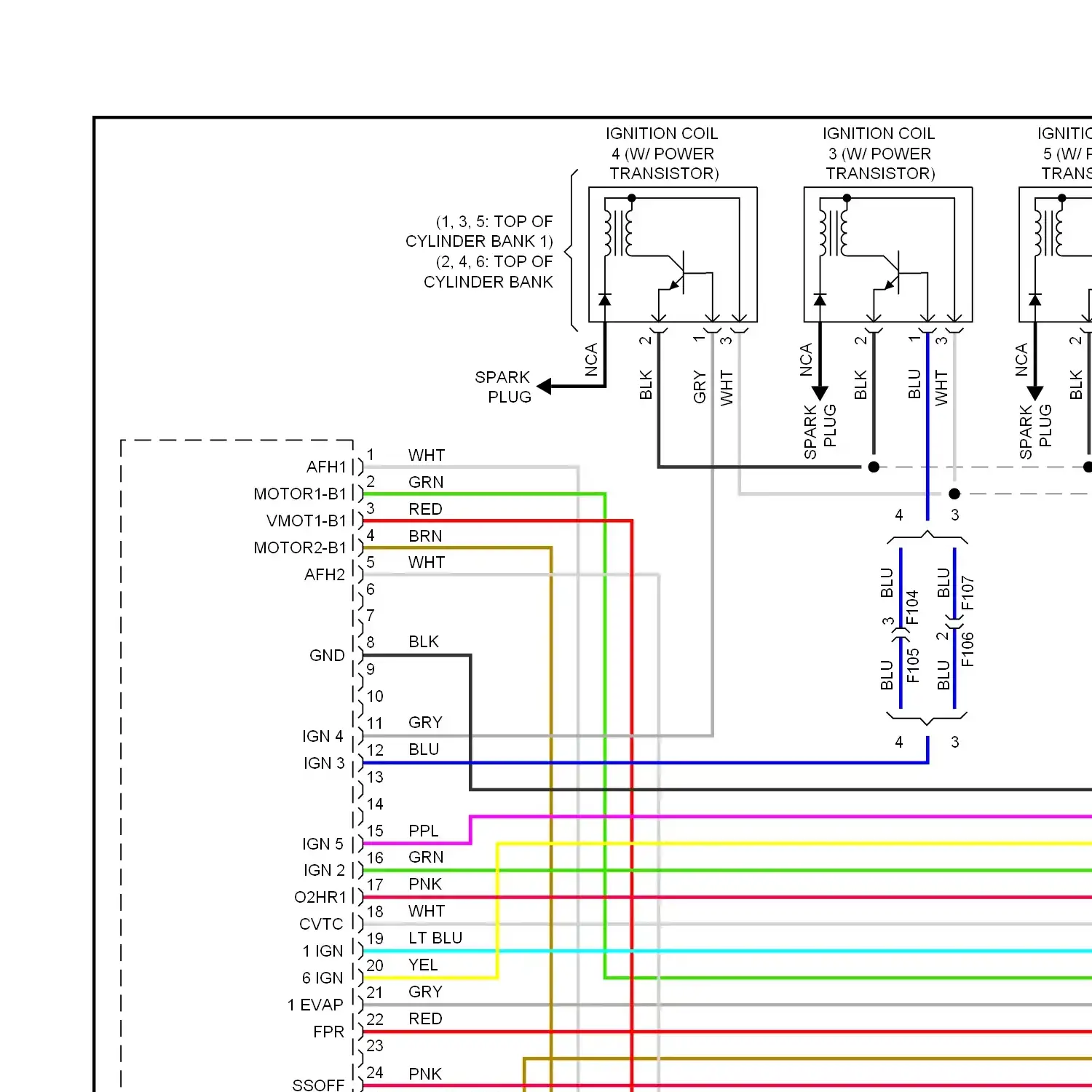Click the GRN wire label on pin 16

426,857
